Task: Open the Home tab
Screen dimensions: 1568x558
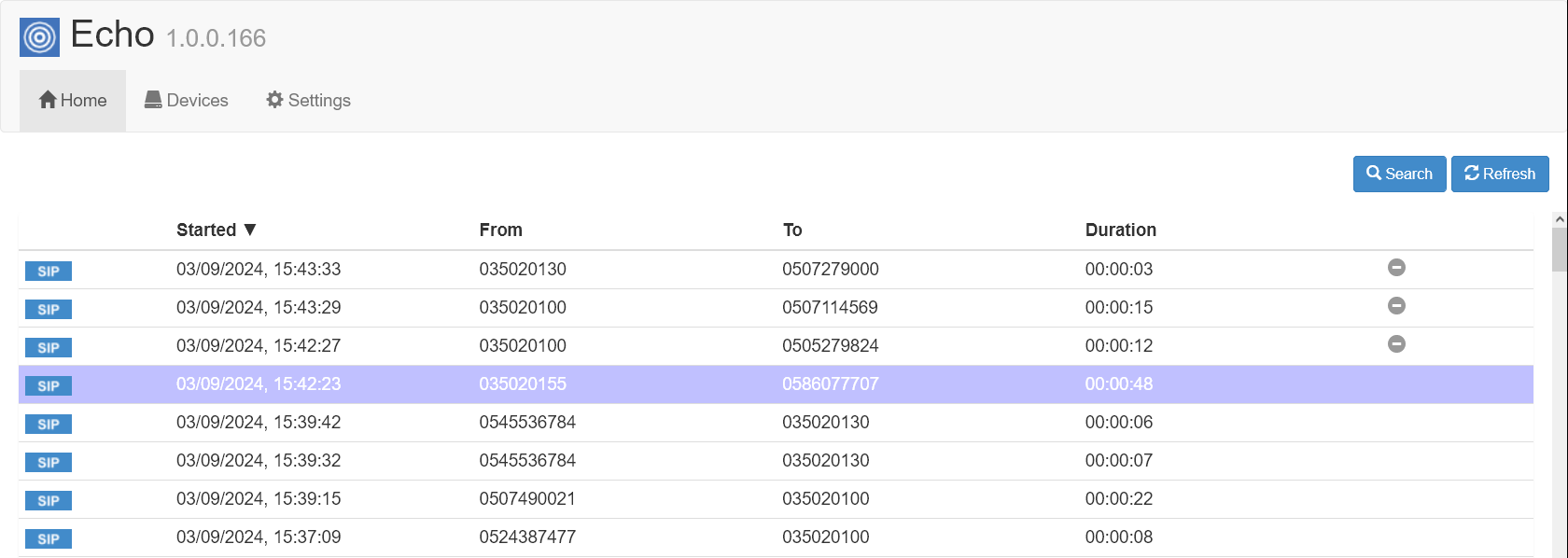Action: pos(73,101)
